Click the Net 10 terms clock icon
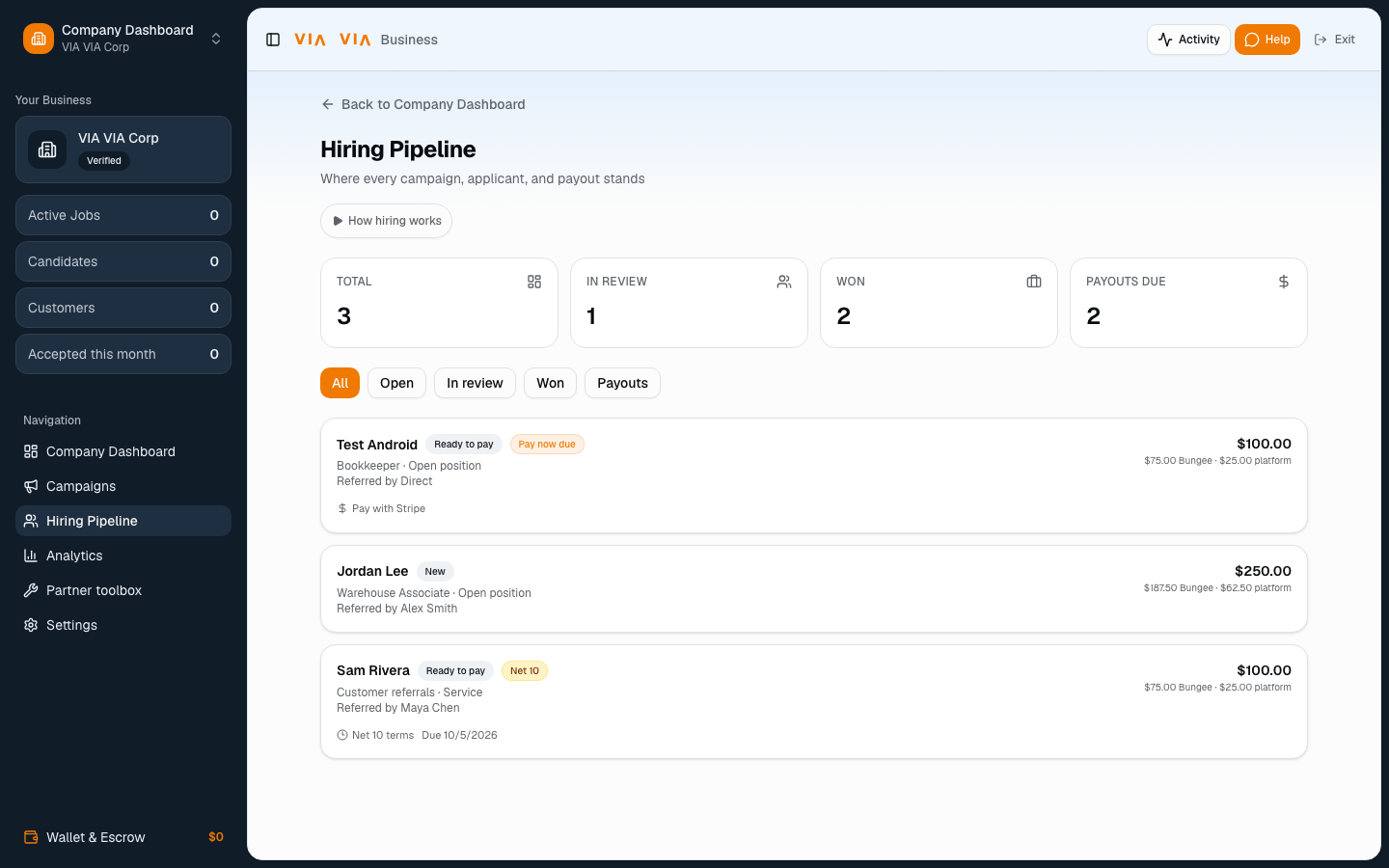1389x868 pixels. point(342,735)
